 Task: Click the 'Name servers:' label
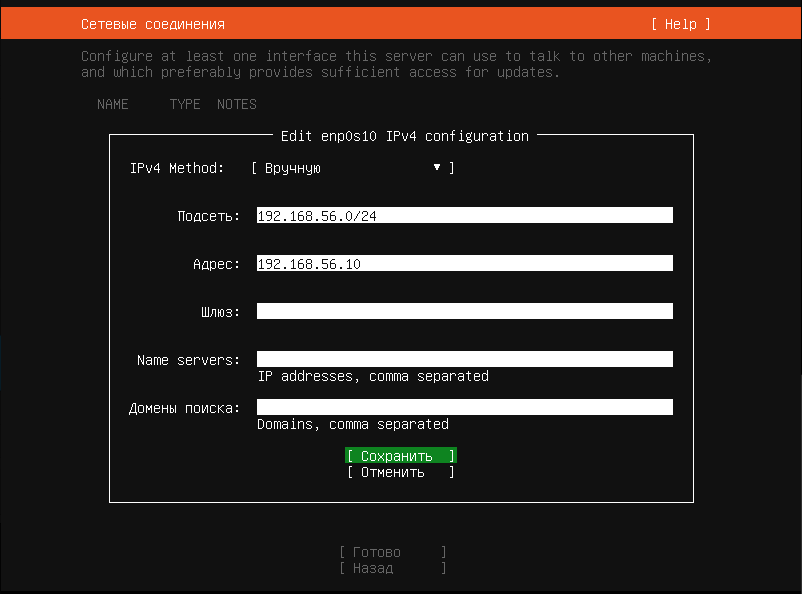coord(189,360)
